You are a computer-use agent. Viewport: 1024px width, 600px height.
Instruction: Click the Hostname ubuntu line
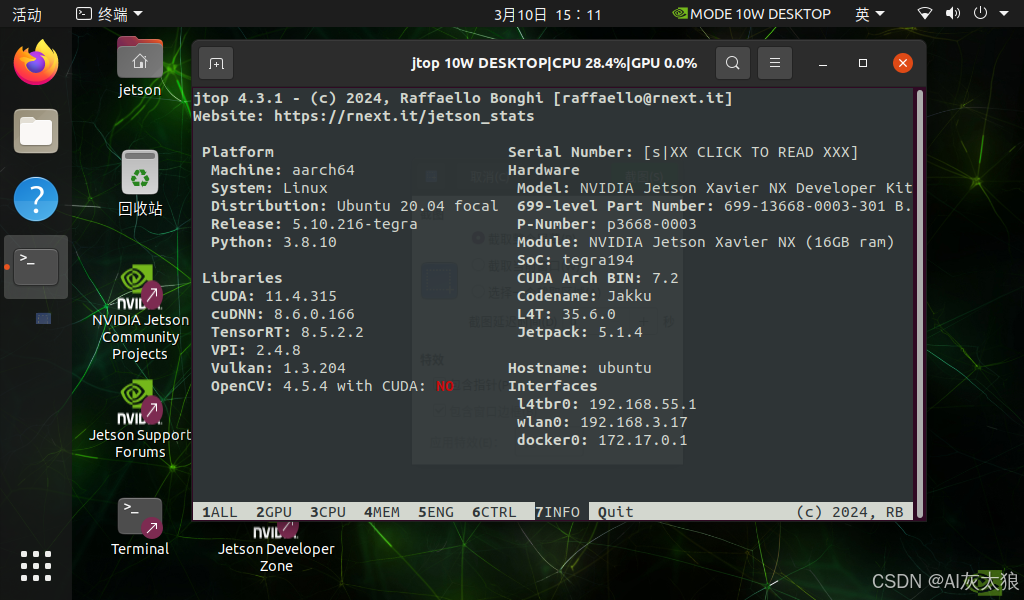[580, 368]
